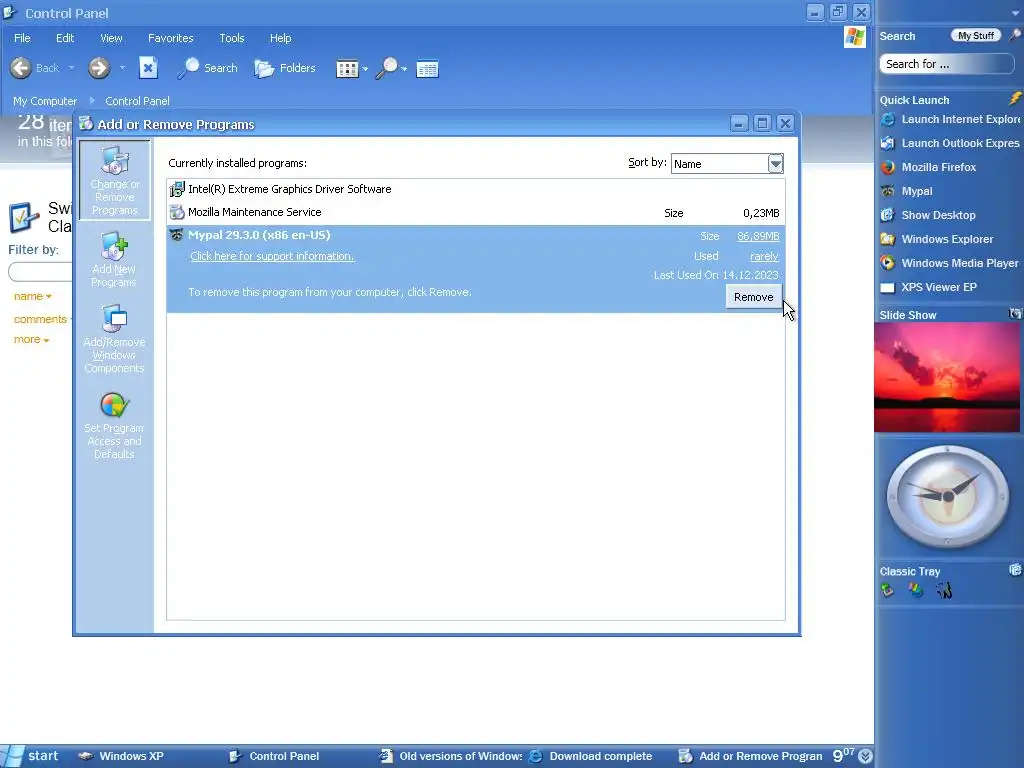1024x768 pixels.
Task: Switch to Old versions of Windows taskbar item
Action: click(451, 756)
